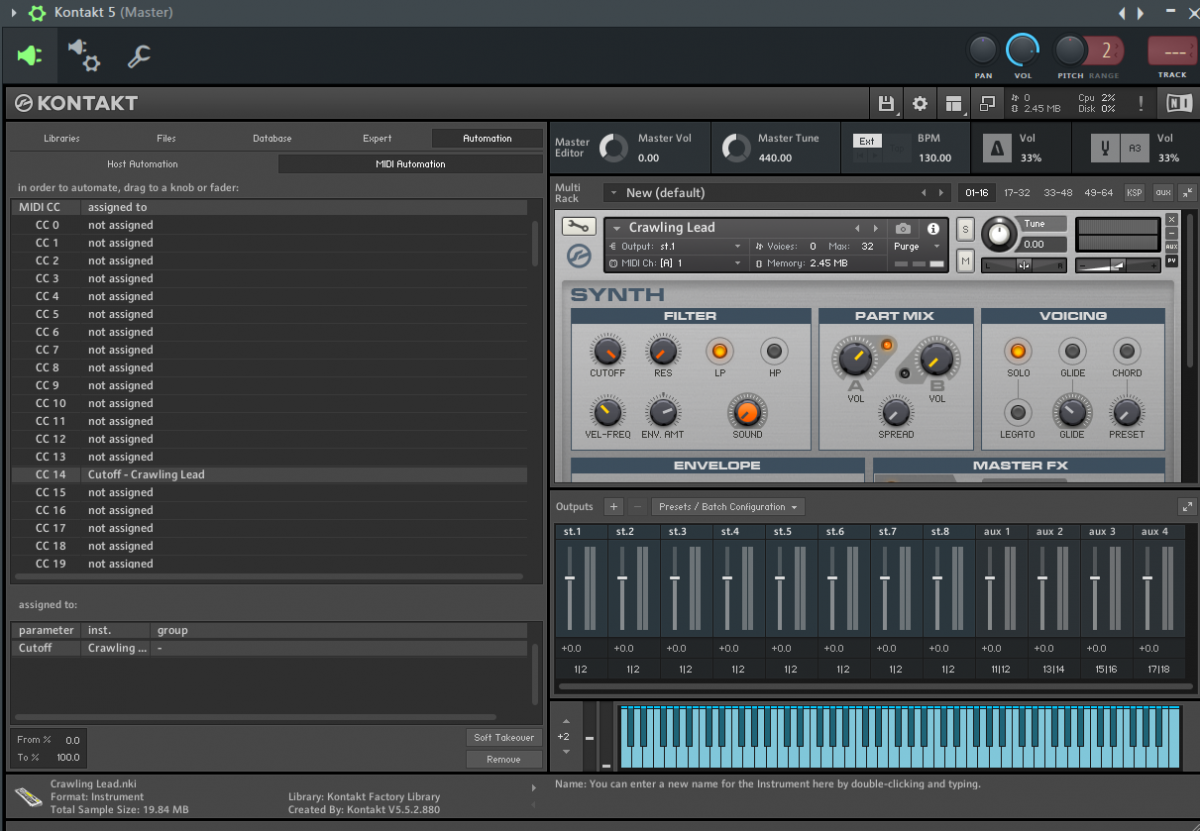Click the save disk icon in Kontakt header

click(886, 103)
